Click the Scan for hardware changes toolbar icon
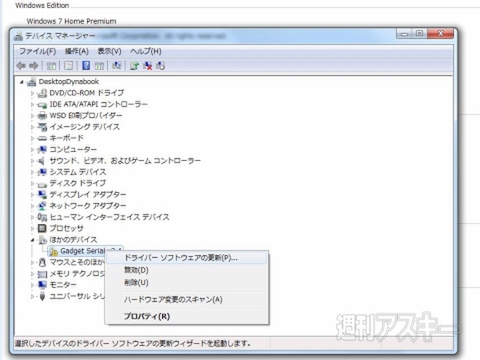This screenshot has height=360, width=480. click(116, 66)
